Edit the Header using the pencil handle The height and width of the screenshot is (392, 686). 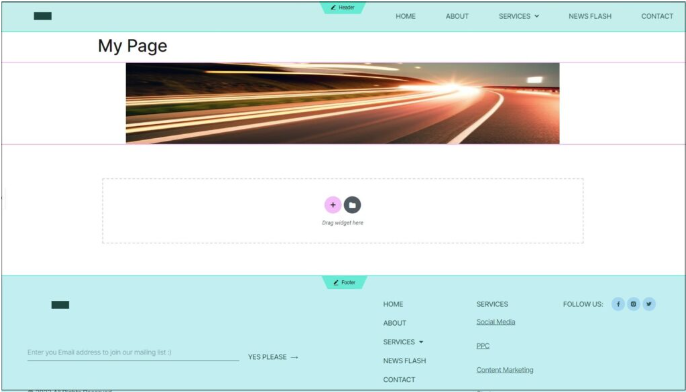click(x=343, y=7)
